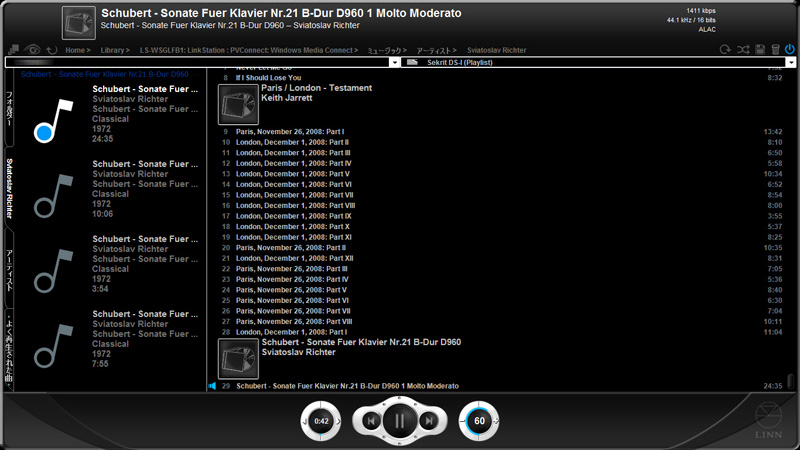Go to Home in the breadcrumb
This screenshot has height=450, width=800.
point(75,49)
